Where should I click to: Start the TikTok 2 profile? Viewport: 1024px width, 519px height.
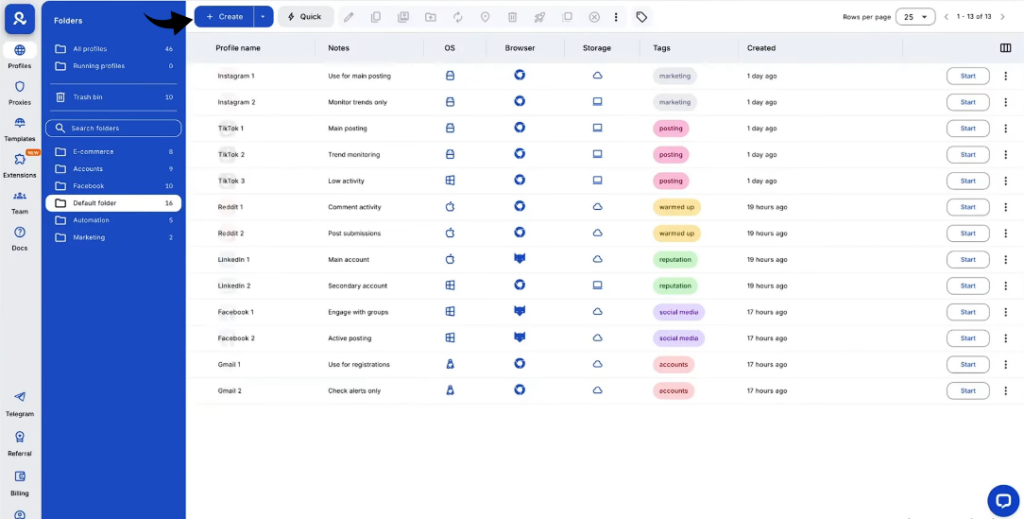968,155
